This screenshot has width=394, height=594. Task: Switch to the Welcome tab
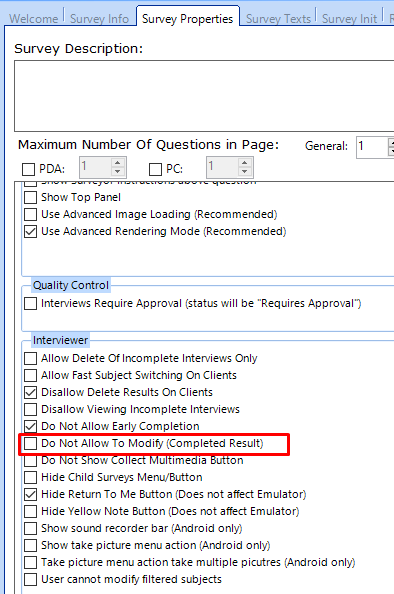(33, 18)
